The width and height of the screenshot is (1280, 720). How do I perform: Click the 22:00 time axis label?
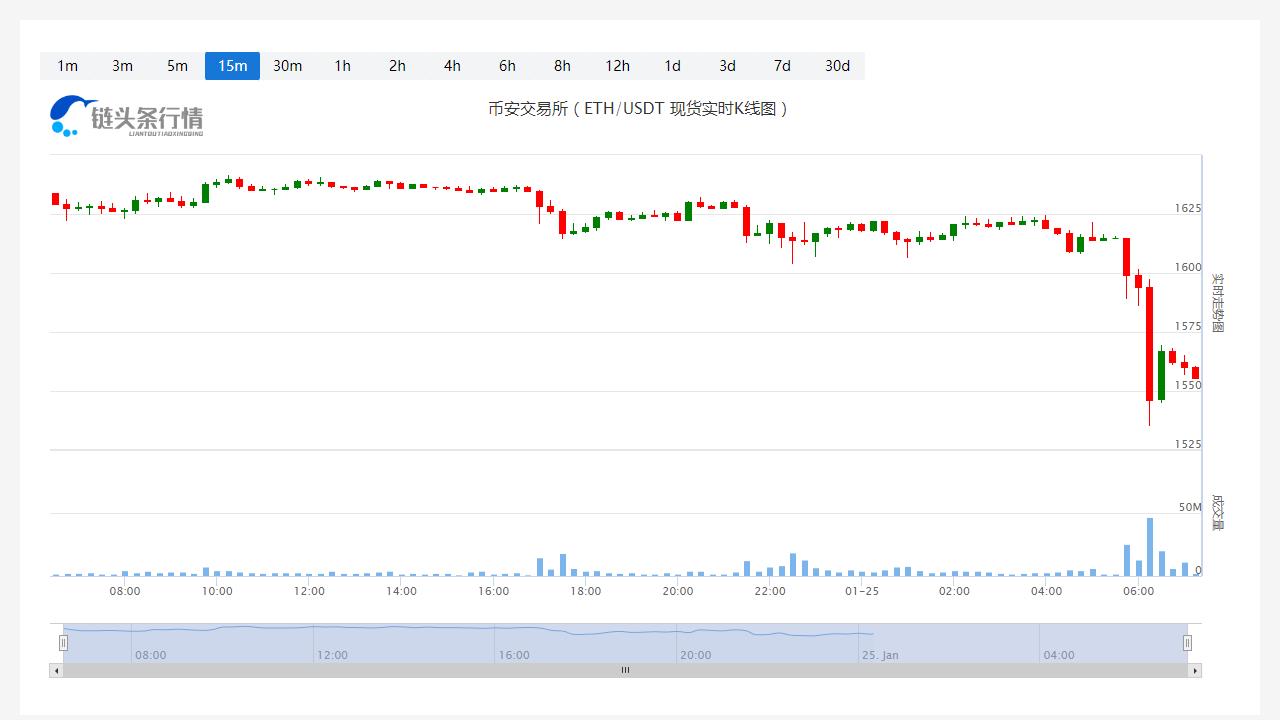tap(770, 592)
